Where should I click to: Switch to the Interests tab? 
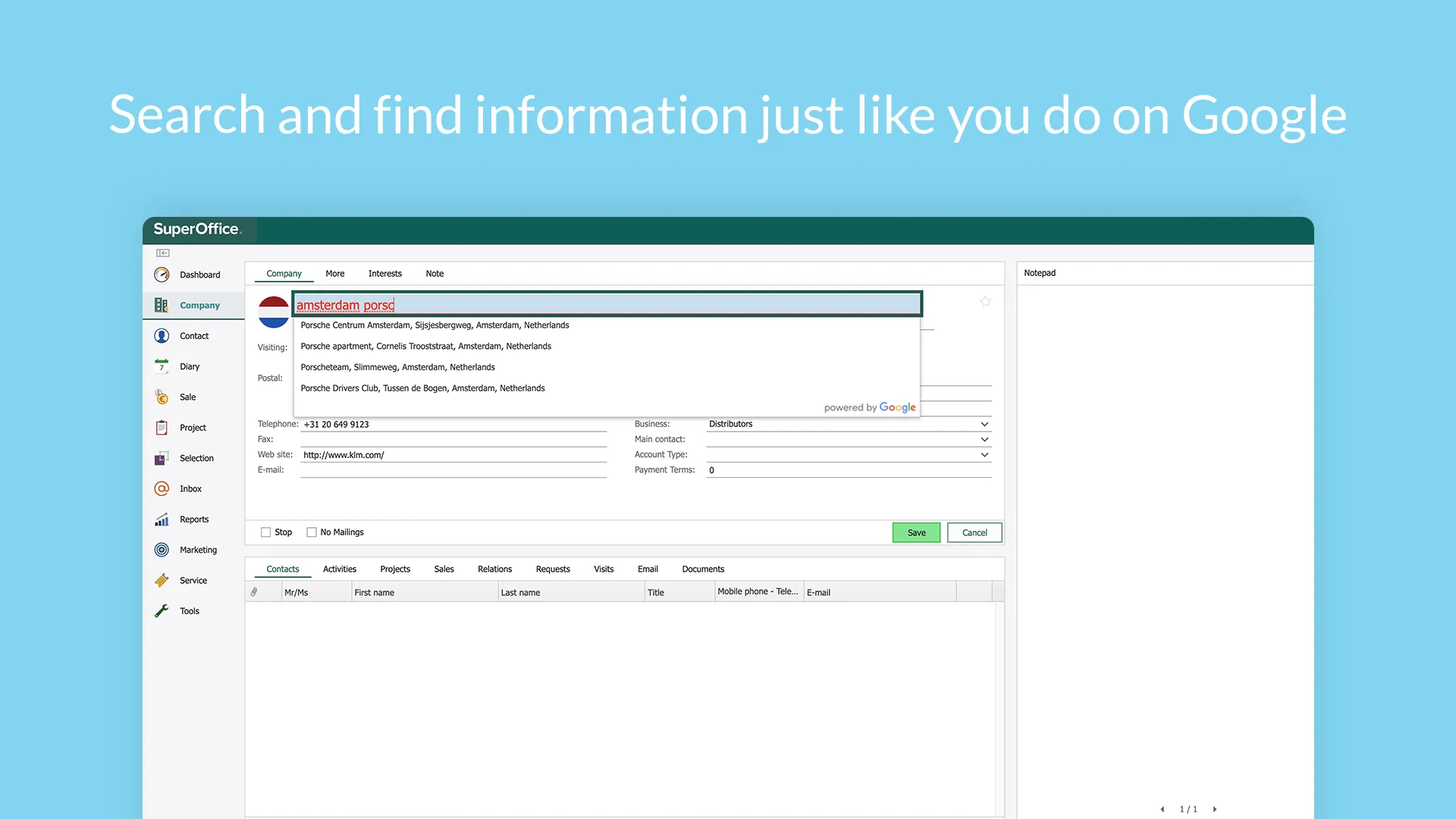384,274
